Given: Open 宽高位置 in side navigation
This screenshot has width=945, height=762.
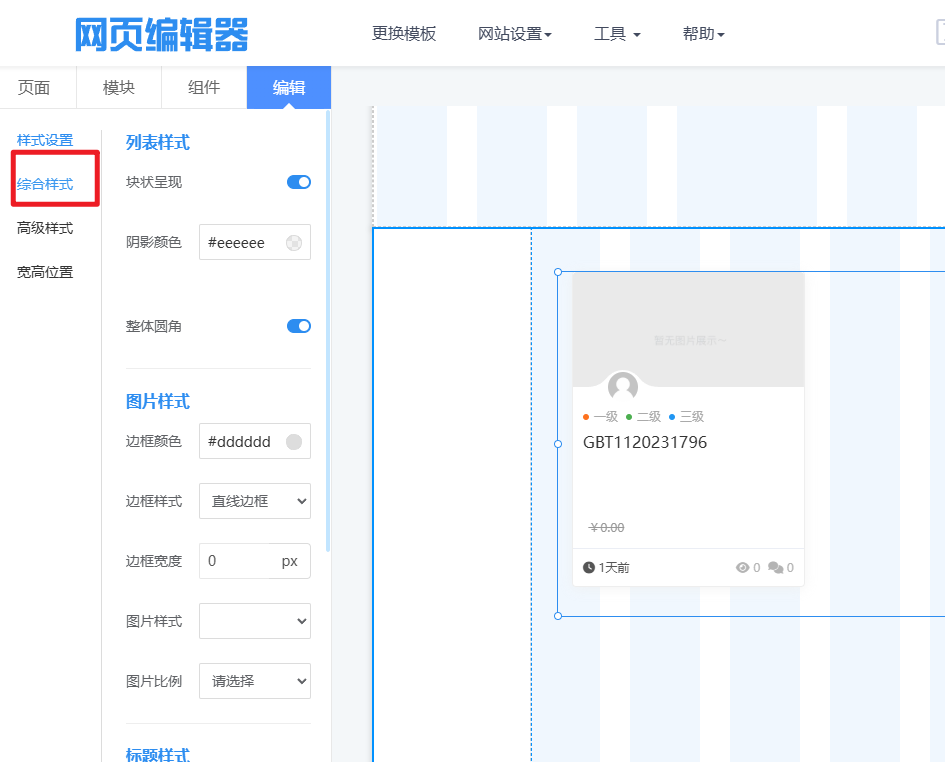Looking at the screenshot, I should point(45,272).
